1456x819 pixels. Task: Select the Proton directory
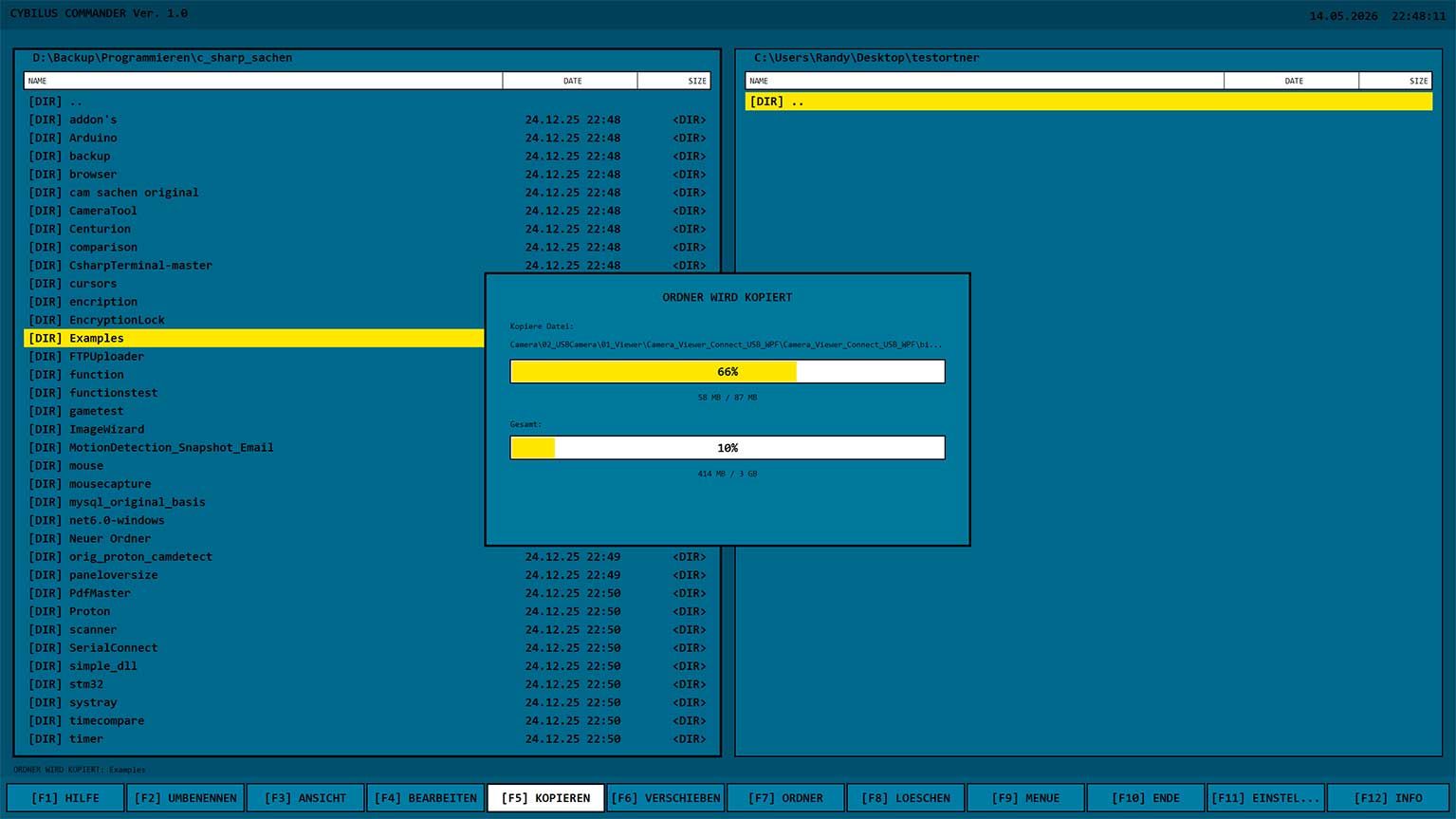(x=367, y=611)
